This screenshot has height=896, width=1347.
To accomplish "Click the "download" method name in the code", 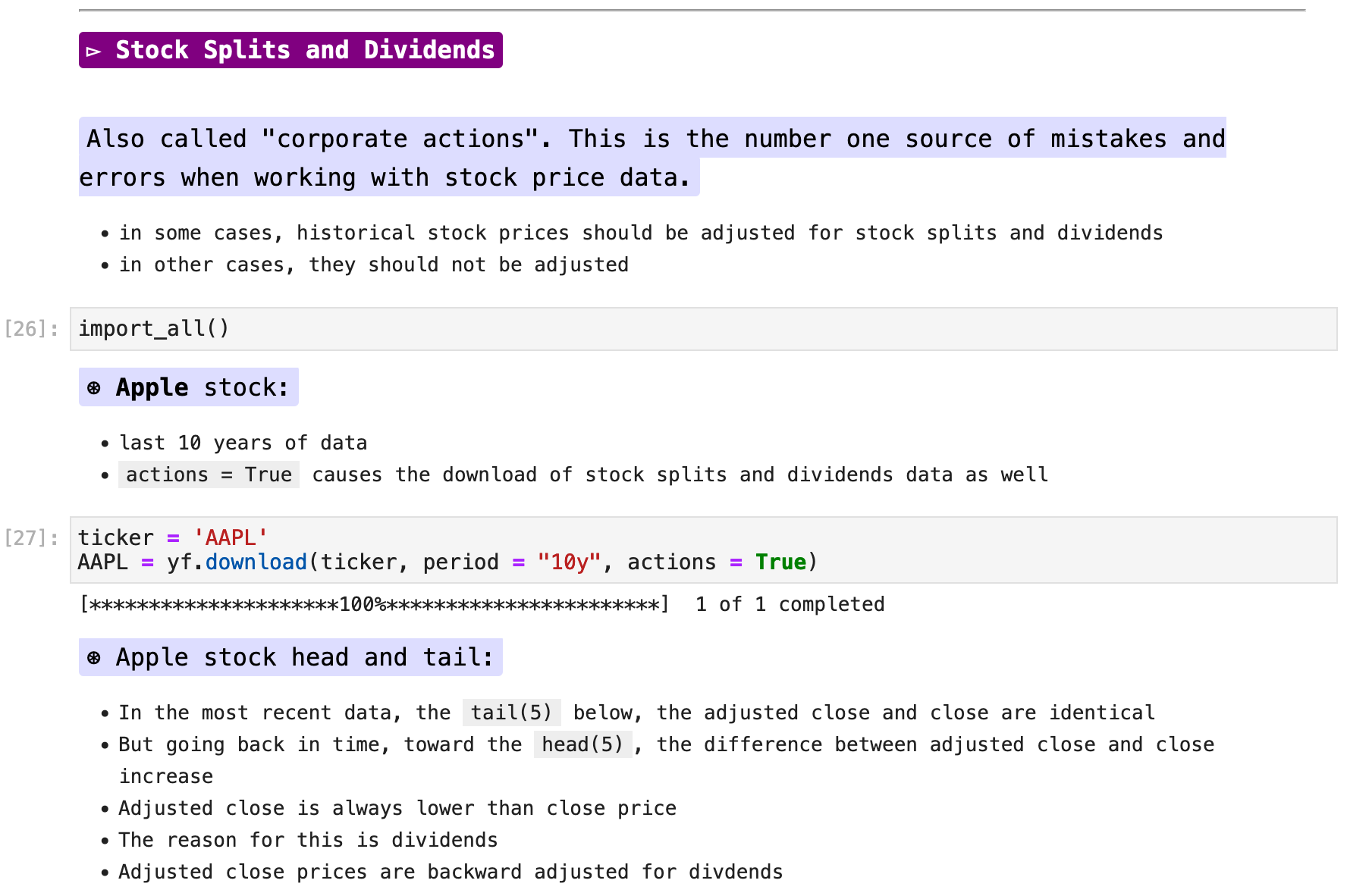I will [x=256, y=562].
